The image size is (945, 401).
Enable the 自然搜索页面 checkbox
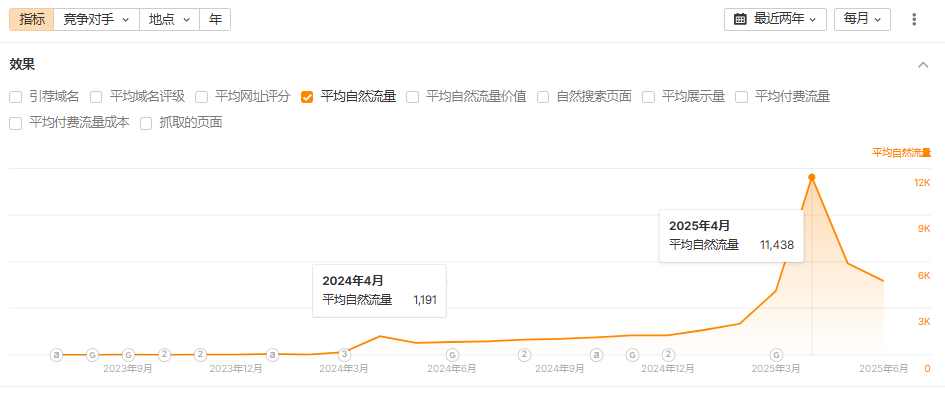(543, 96)
